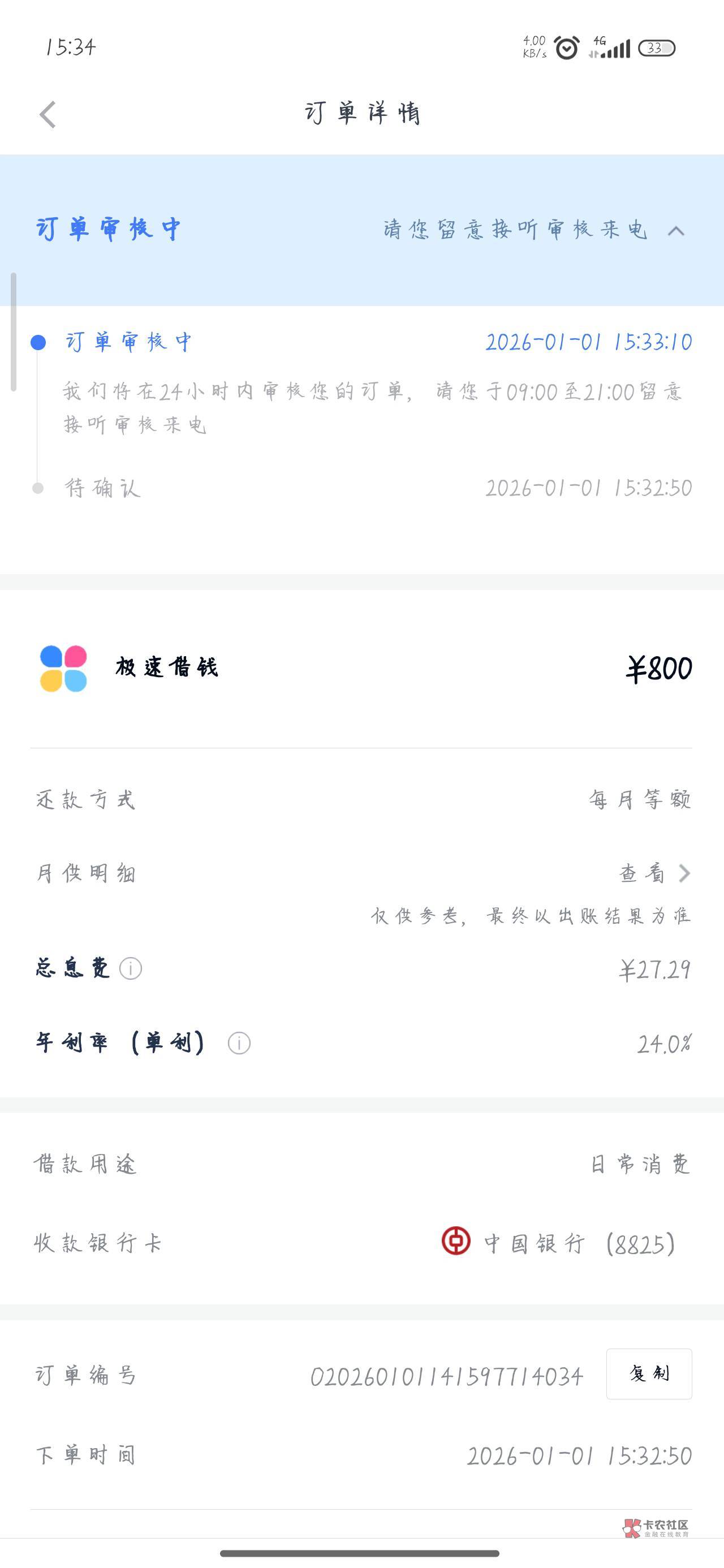Tap the scrollbar on the left edge
The width and height of the screenshot is (724, 1568).
[14, 331]
